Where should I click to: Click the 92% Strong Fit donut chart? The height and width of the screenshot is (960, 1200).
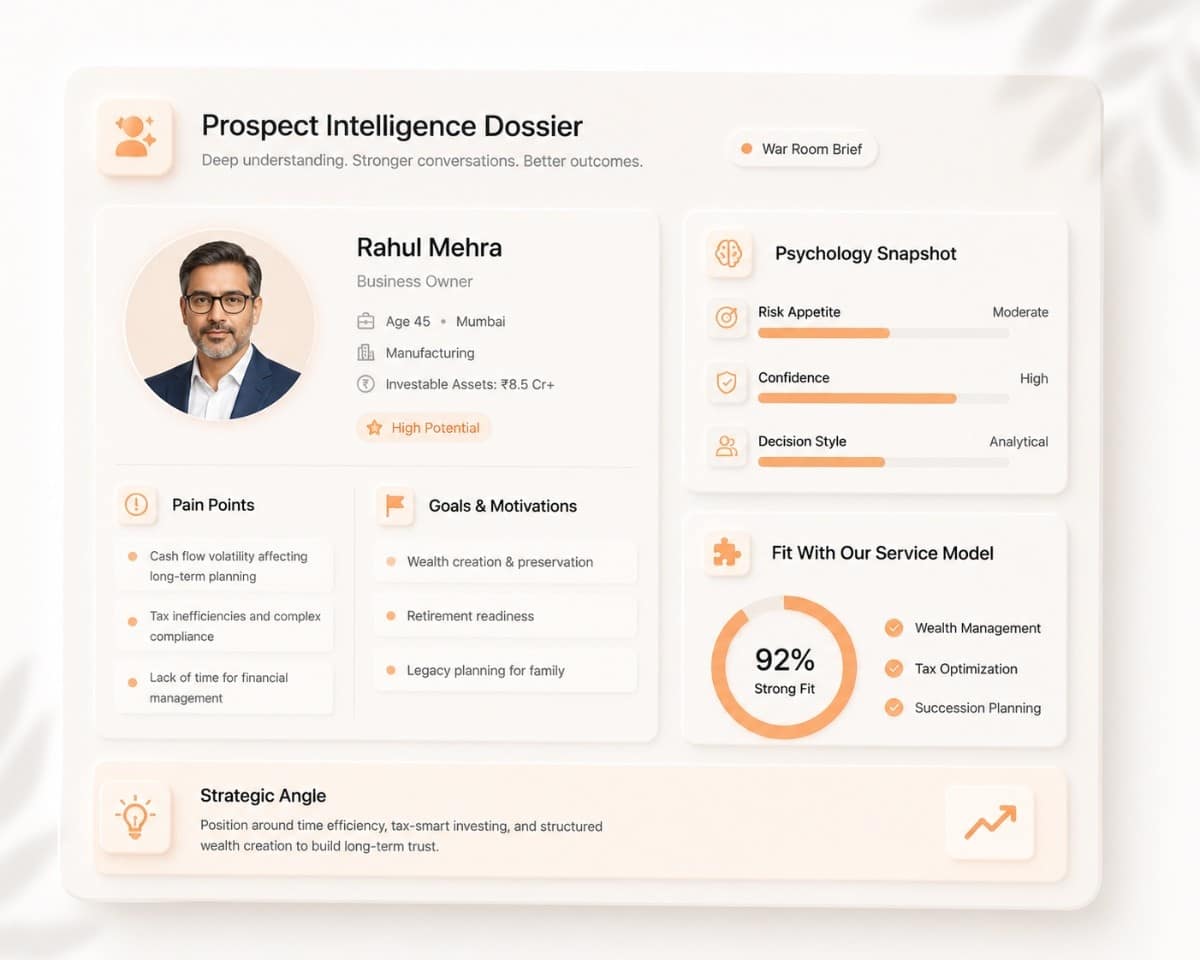tap(784, 667)
